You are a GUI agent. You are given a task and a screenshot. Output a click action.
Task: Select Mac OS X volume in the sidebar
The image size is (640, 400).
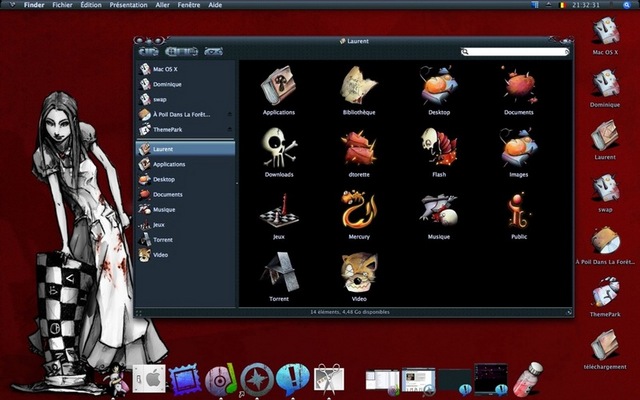point(186,69)
